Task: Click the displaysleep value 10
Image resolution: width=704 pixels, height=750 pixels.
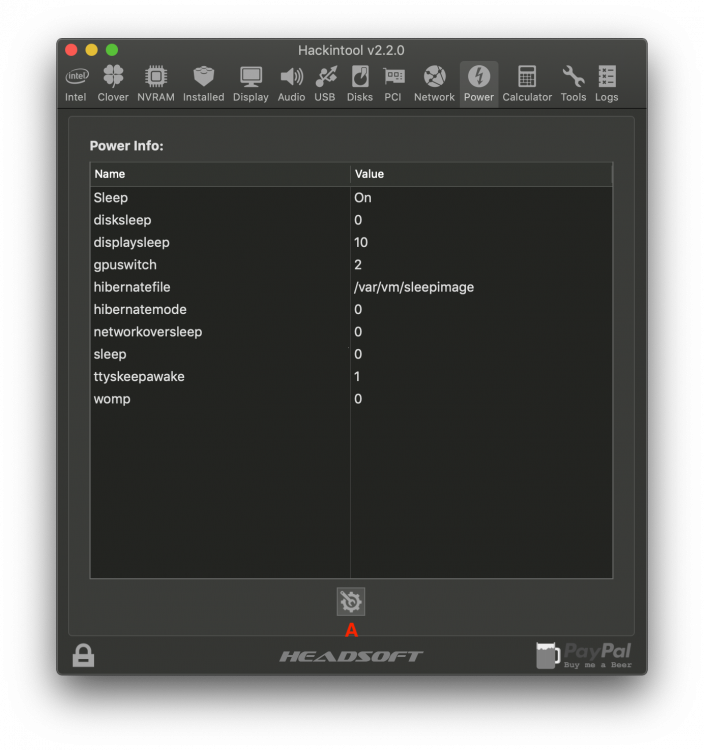Action: [361, 243]
